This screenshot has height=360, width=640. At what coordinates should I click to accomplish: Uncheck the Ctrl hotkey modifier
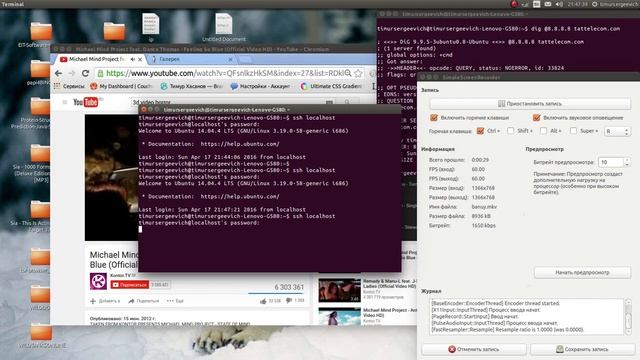pos(480,131)
